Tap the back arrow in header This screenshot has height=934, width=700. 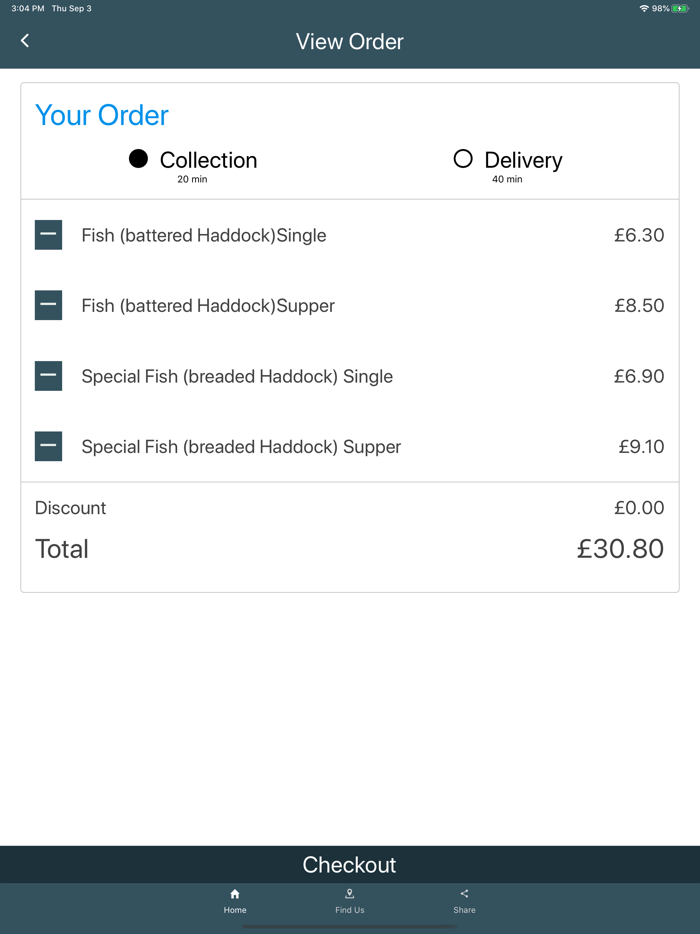[25, 41]
